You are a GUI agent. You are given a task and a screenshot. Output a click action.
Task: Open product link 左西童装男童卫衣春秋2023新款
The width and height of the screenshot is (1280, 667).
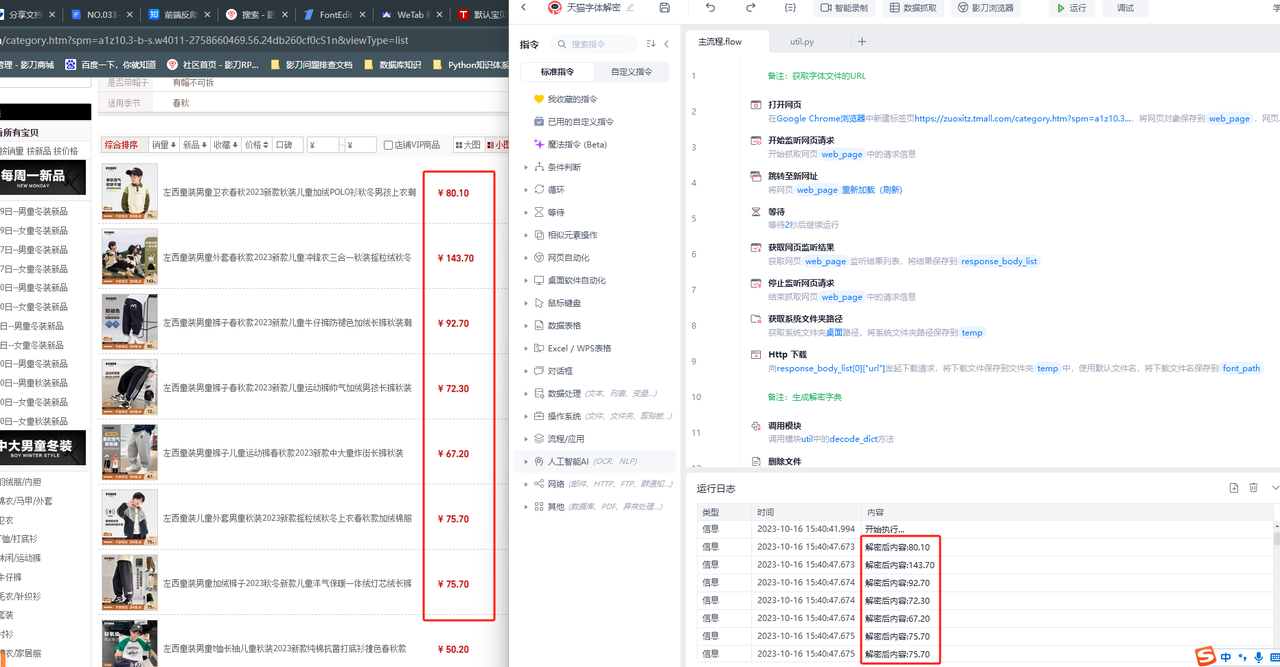[290, 193]
